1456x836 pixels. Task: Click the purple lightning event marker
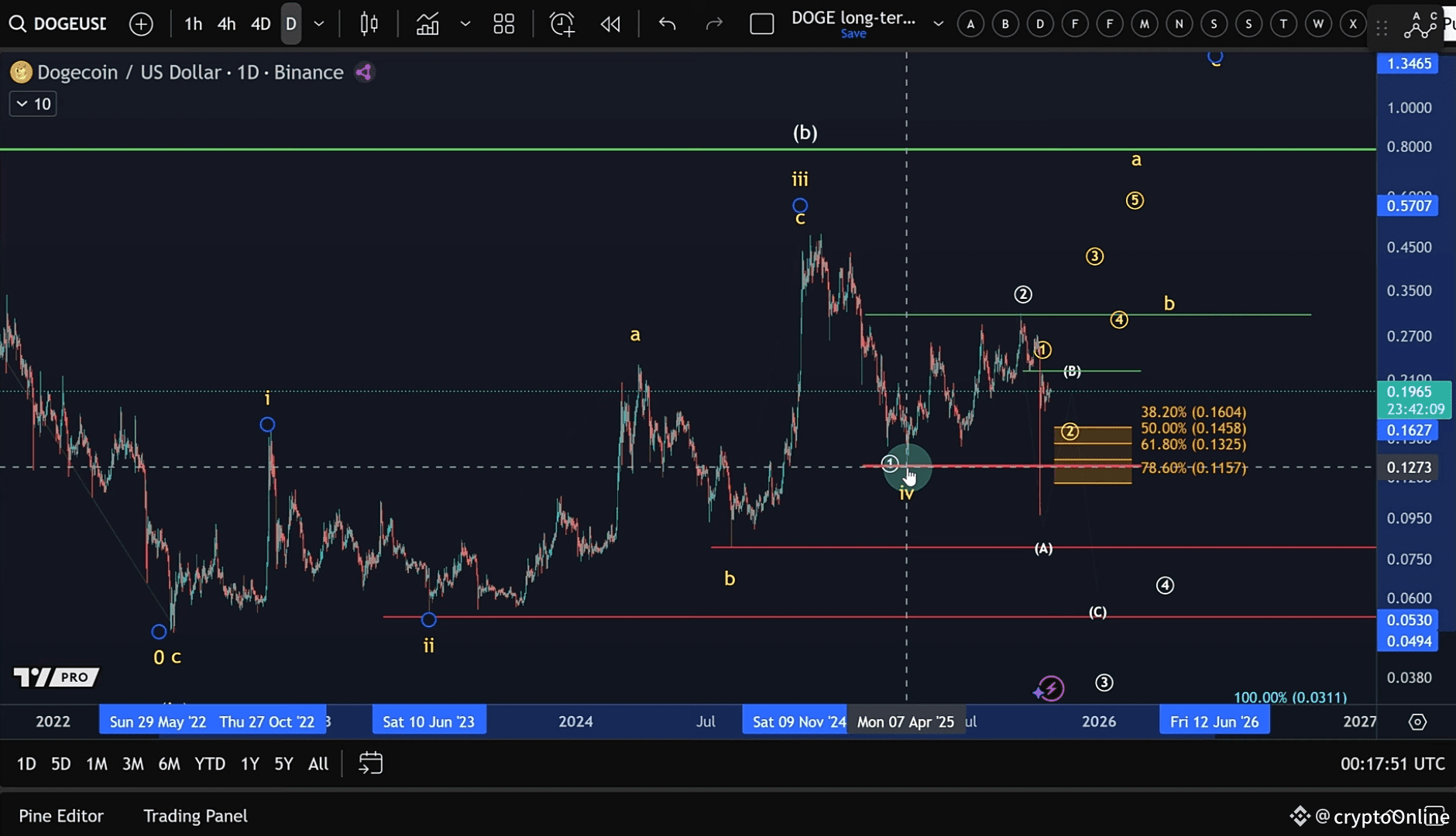[x=1051, y=688]
